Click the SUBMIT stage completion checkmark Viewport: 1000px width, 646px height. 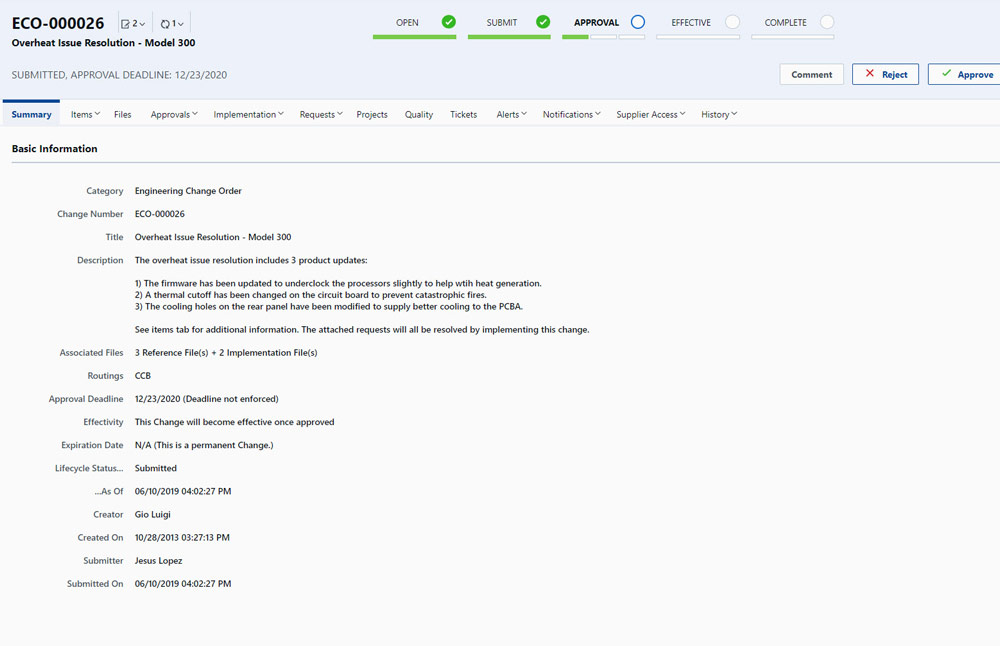(544, 20)
